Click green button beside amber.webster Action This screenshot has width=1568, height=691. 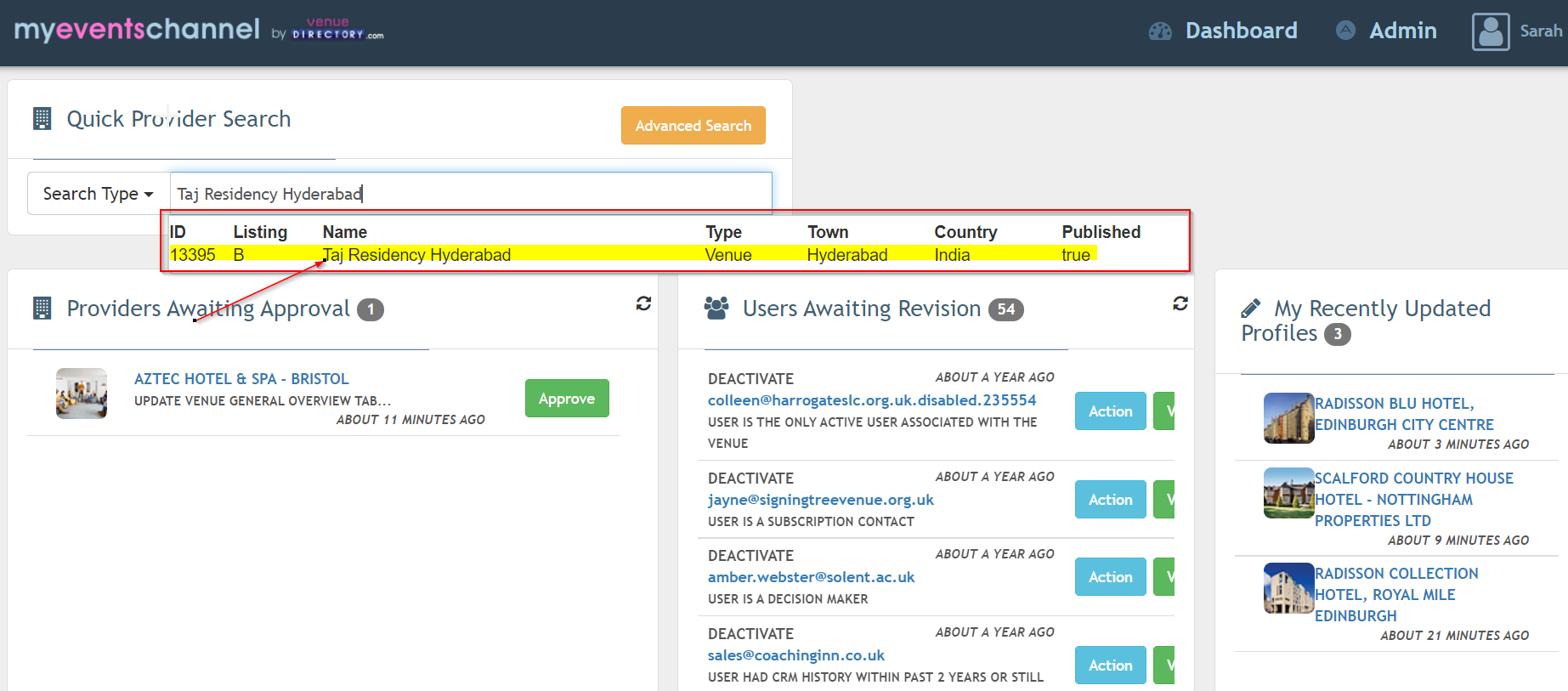click(1164, 577)
